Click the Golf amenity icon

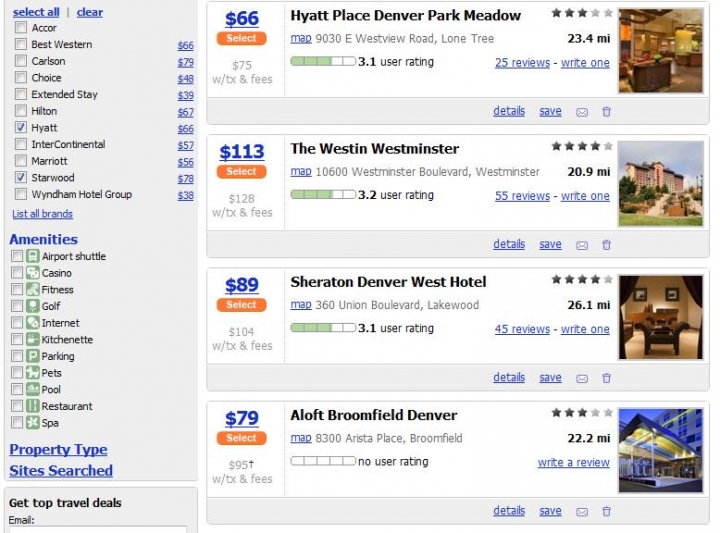[x=33, y=306]
